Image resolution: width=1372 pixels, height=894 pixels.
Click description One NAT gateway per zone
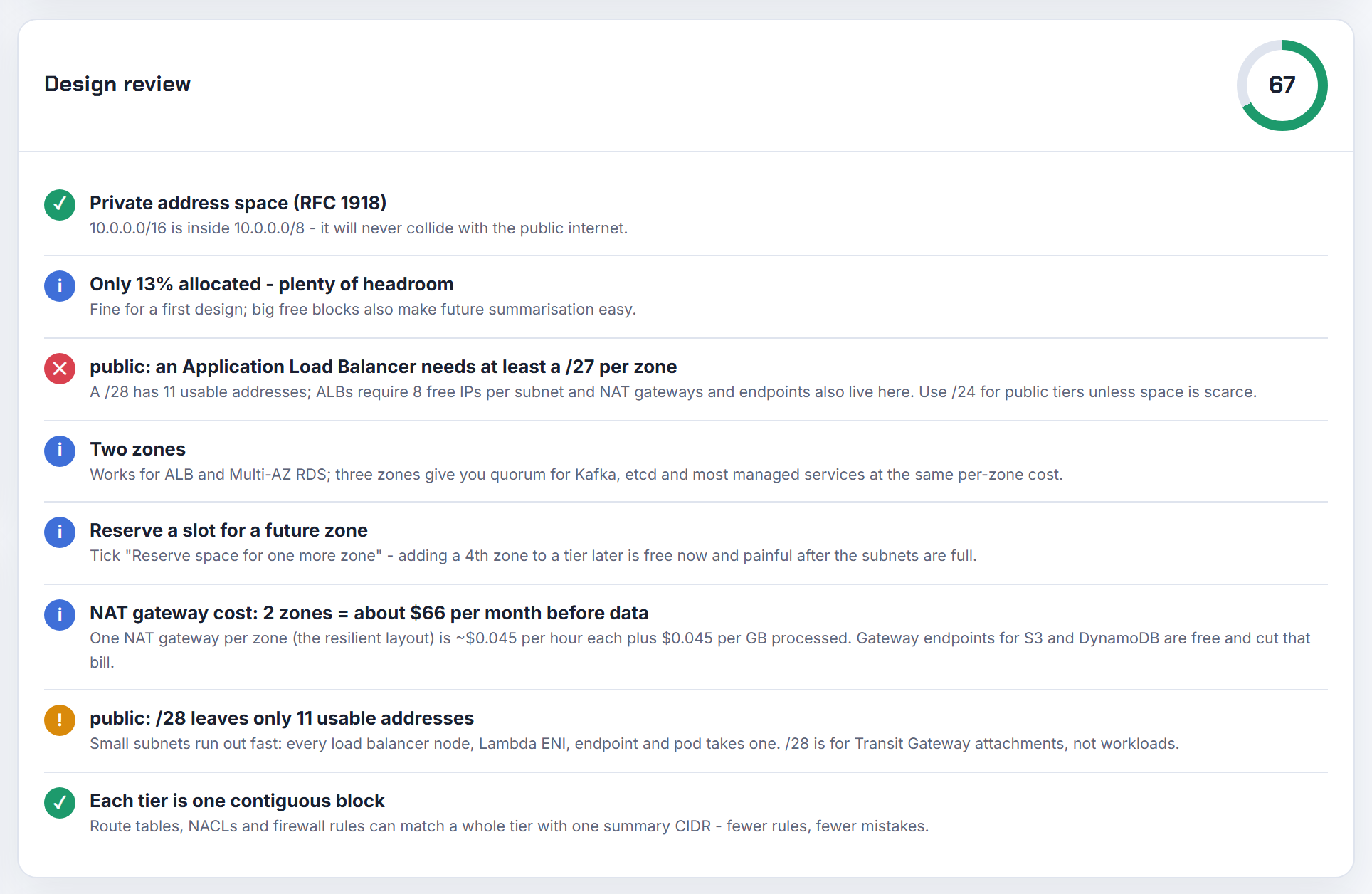(700, 650)
